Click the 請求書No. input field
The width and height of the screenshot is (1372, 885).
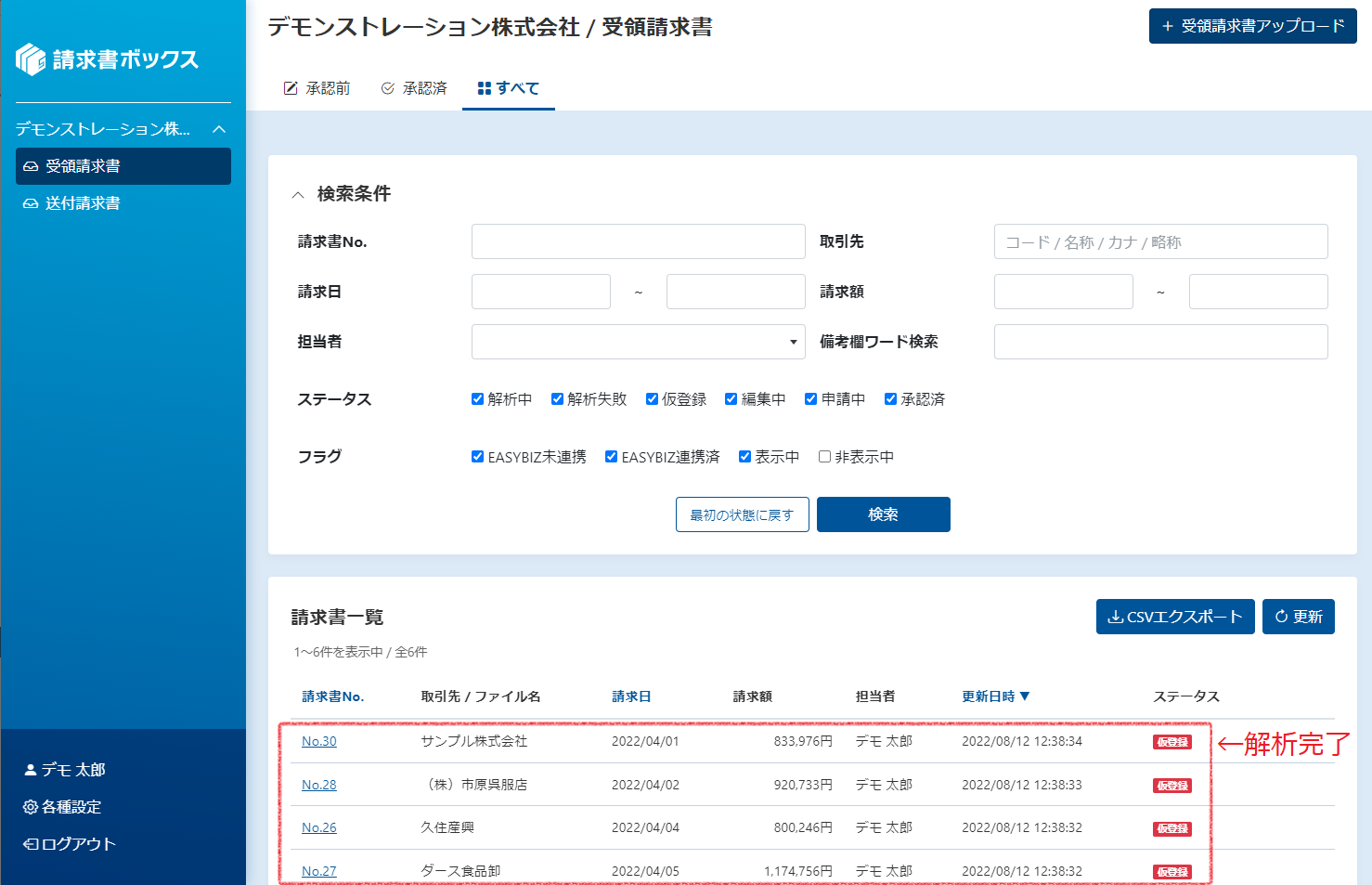(x=638, y=241)
